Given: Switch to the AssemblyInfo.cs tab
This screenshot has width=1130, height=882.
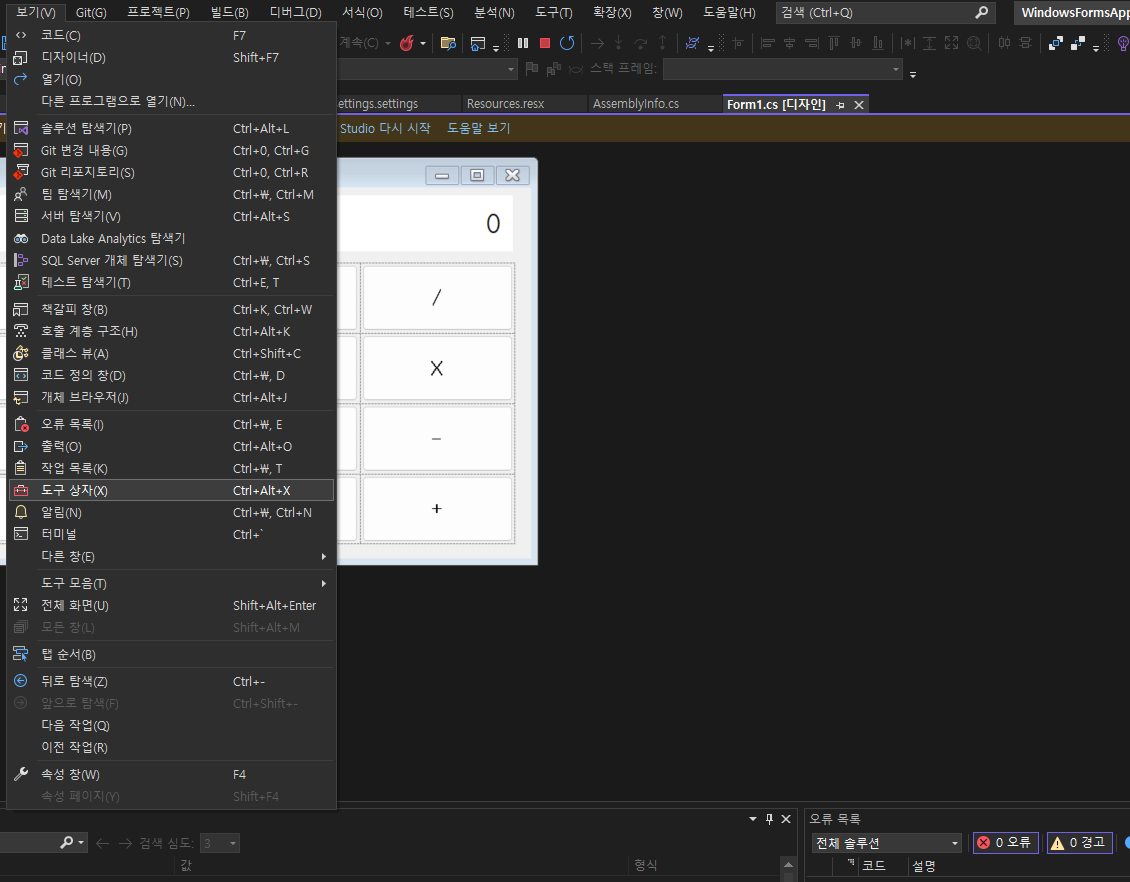Looking at the screenshot, I should (636, 104).
